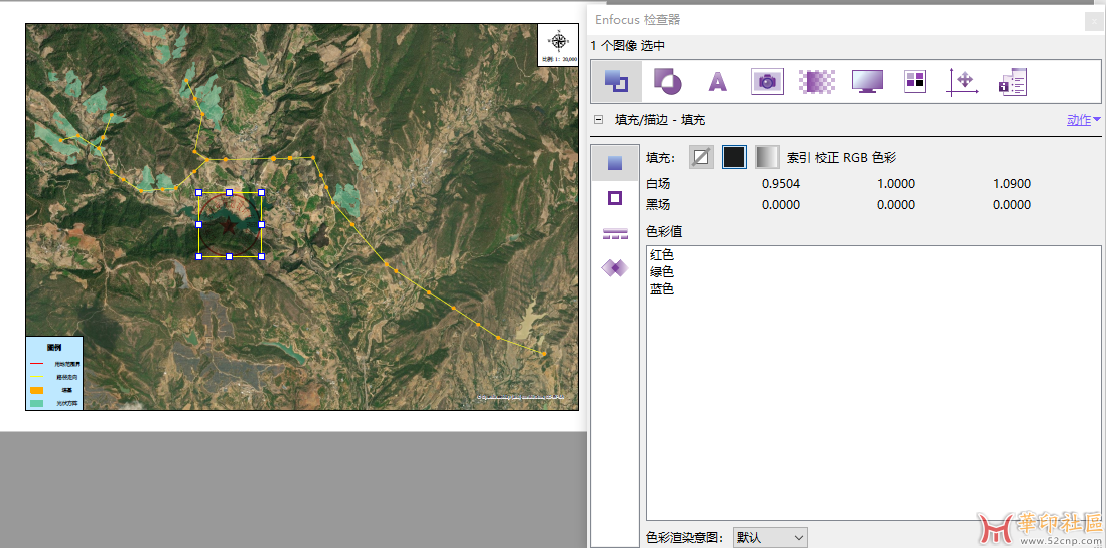
Task: Open the 色彩渲染意图 dropdown
Action: [x=770, y=537]
